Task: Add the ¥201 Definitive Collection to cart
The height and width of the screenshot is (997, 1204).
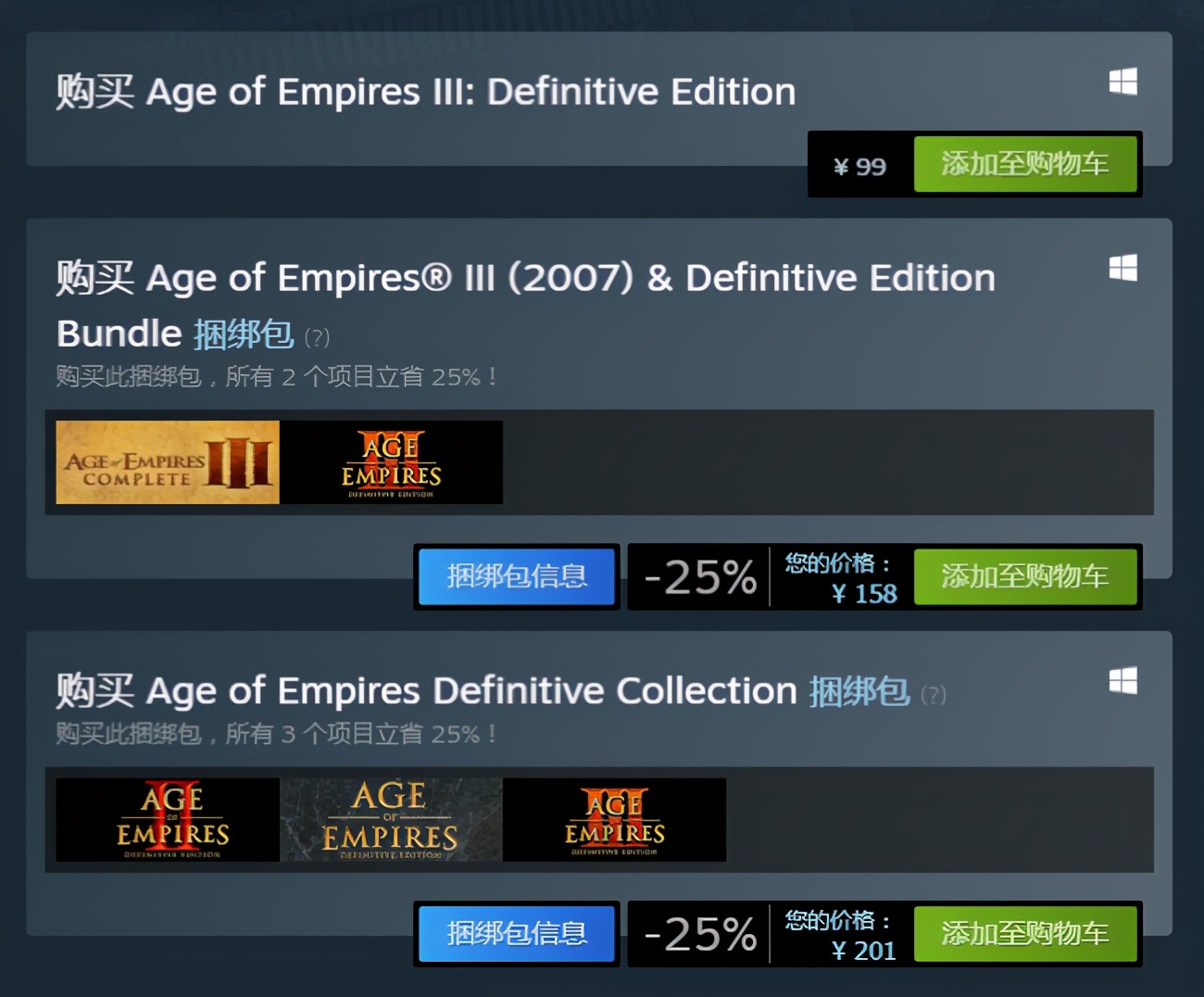Action: click(1025, 933)
